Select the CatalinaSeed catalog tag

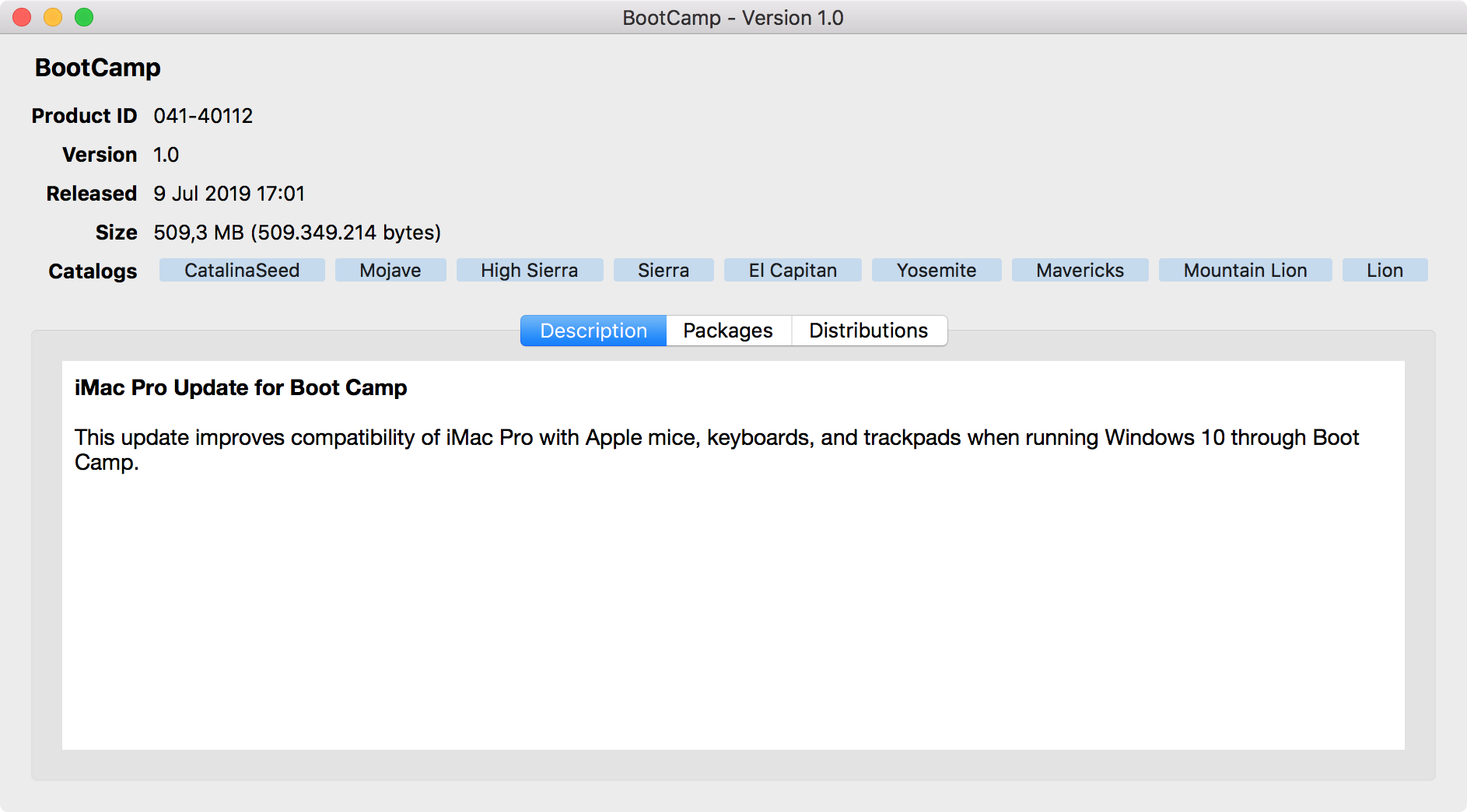(242, 270)
